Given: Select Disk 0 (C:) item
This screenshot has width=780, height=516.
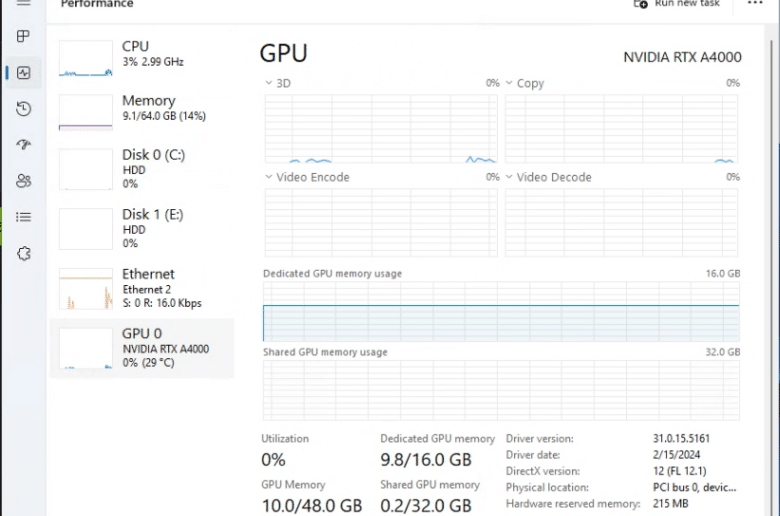Looking at the screenshot, I should pos(142,169).
